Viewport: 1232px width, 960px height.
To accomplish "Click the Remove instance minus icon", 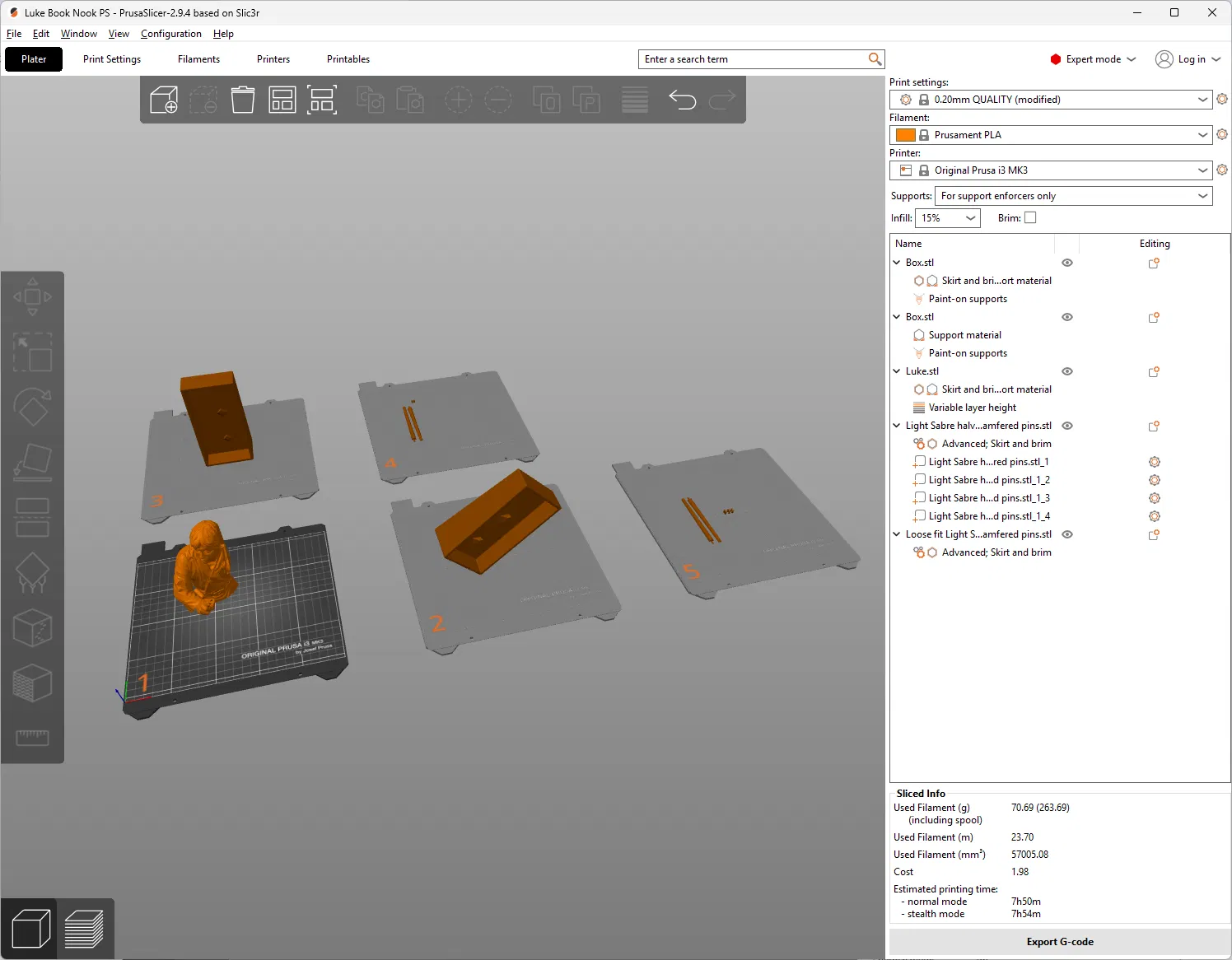I will coord(498,100).
